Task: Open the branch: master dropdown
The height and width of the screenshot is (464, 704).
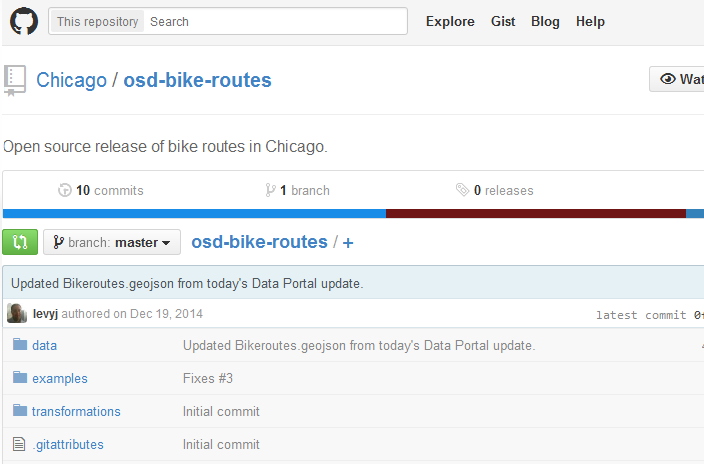Action: [x=112, y=242]
